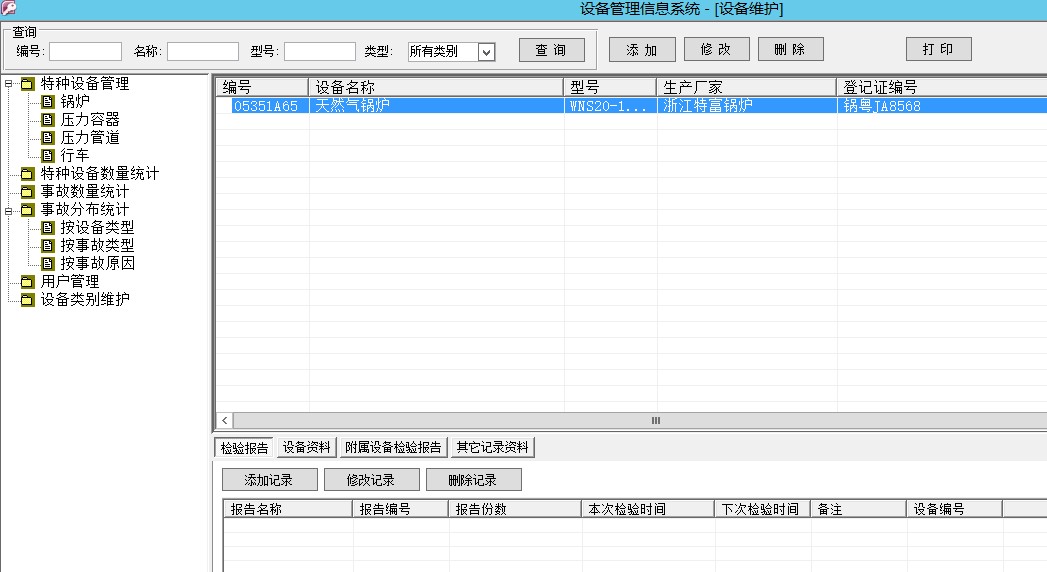Viewport: 1047px width, 572px height.
Task: Click the folder icon beside 事故数量统计
Action: point(27,192)
